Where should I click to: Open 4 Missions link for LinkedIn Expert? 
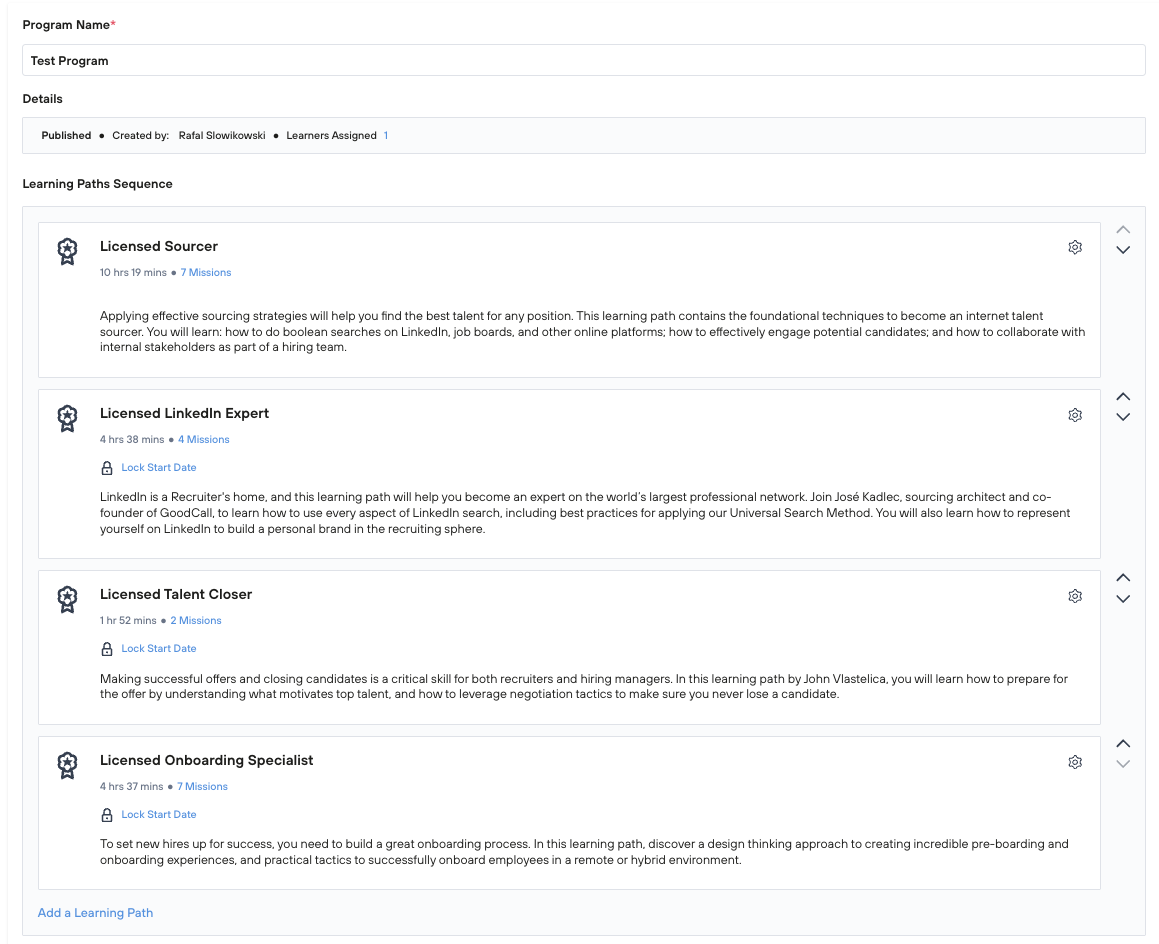[204, 440]
